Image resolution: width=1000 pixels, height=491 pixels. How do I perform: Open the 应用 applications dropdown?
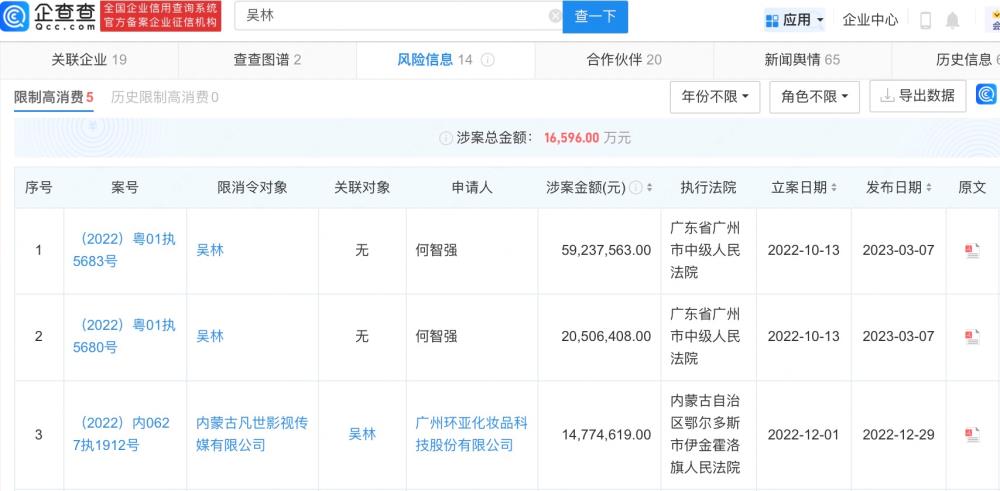[795, 20]
